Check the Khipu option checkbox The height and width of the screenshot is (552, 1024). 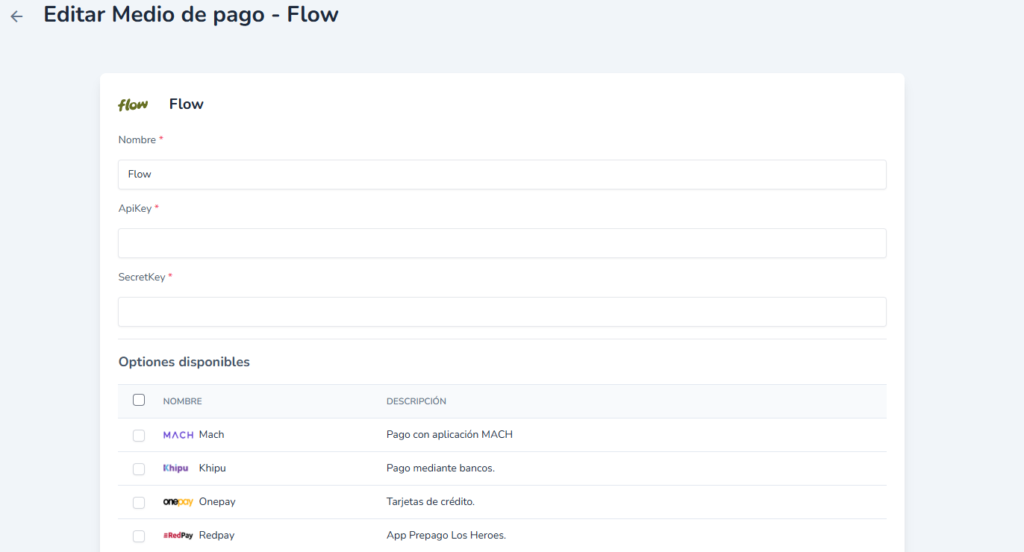139,469
